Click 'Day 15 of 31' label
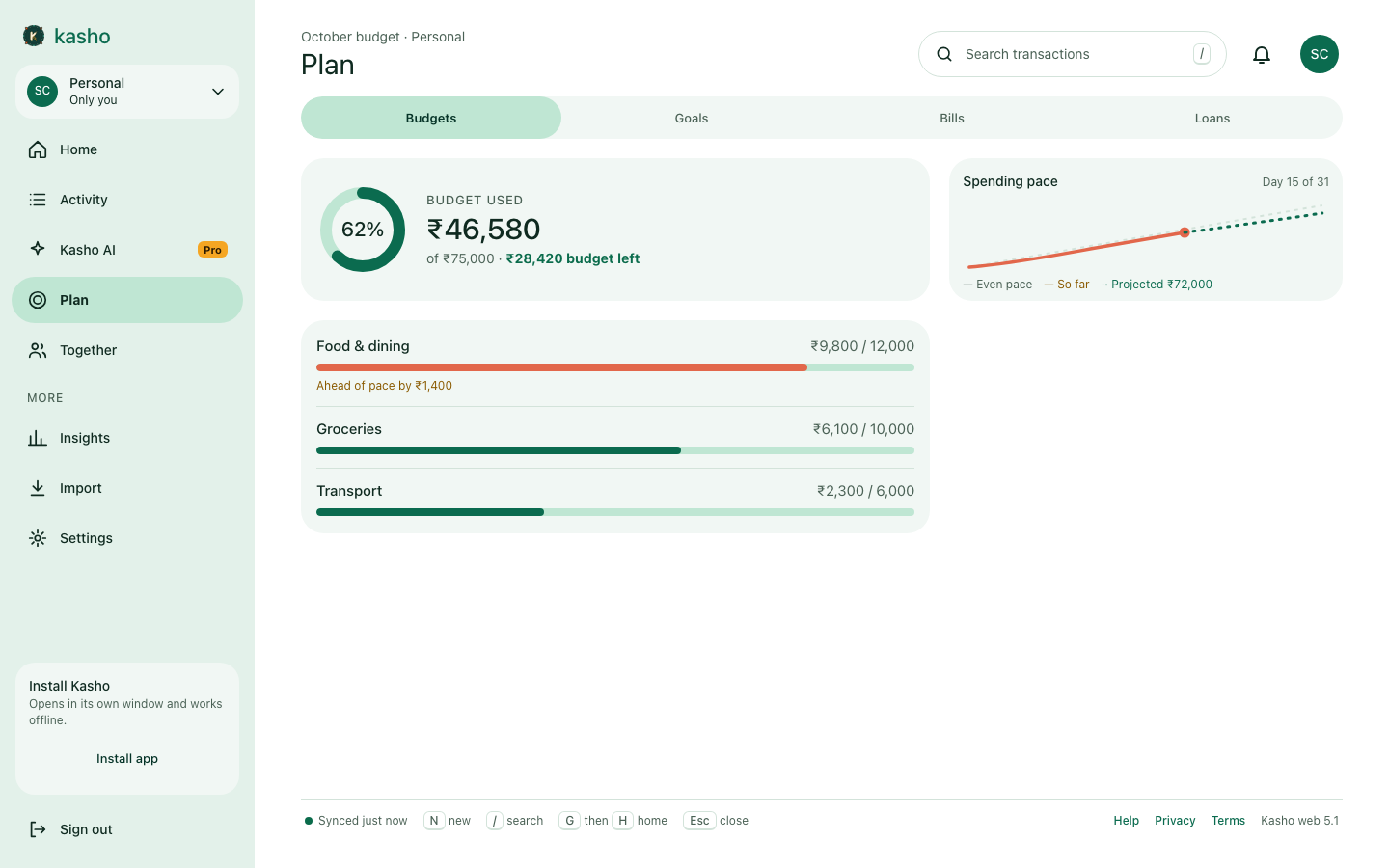Viewport: 1389px width, 868px height. point(1295,182)
